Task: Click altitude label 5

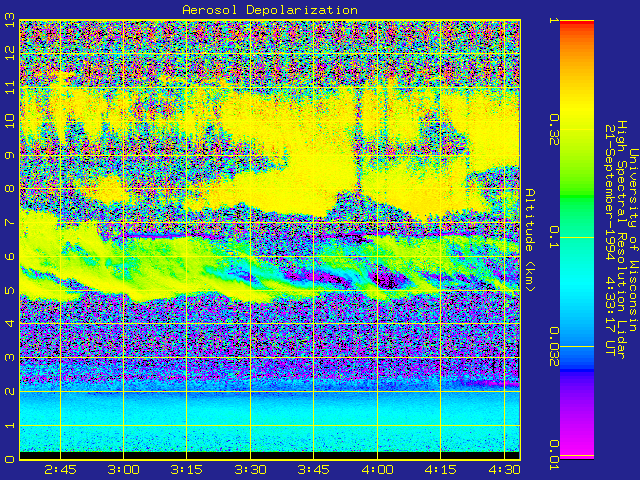Action: coord(10,290)
